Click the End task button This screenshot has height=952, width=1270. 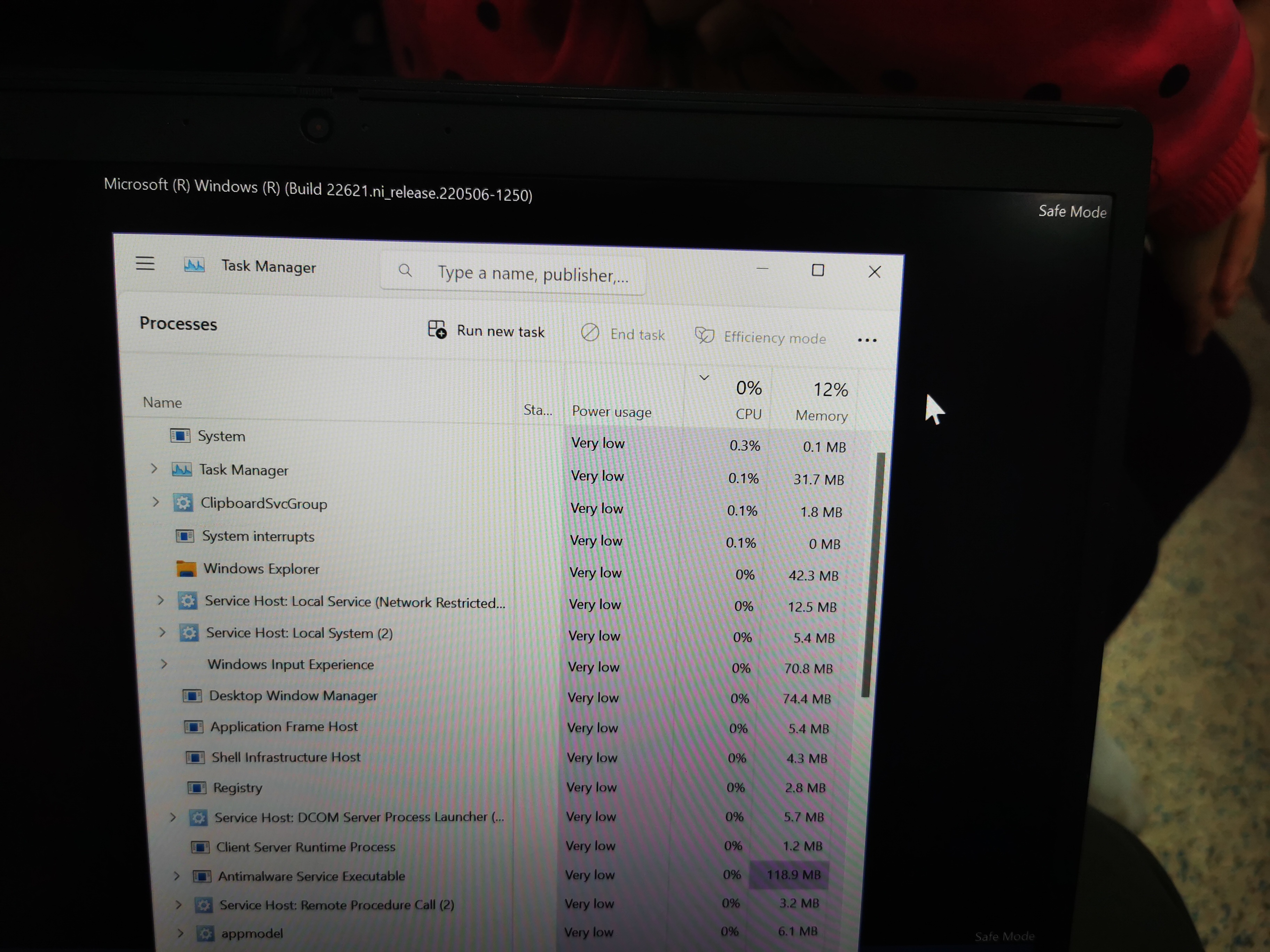623,333
